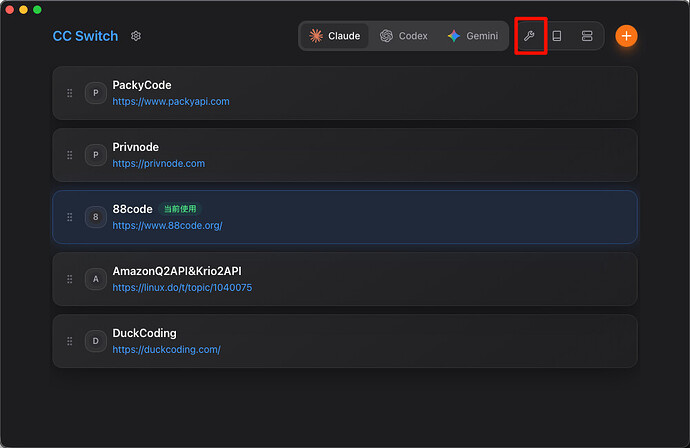Select the AmazonQ2API&Krio2API provider name
This screenshot has width=690, height=448.
click(177, 271)
